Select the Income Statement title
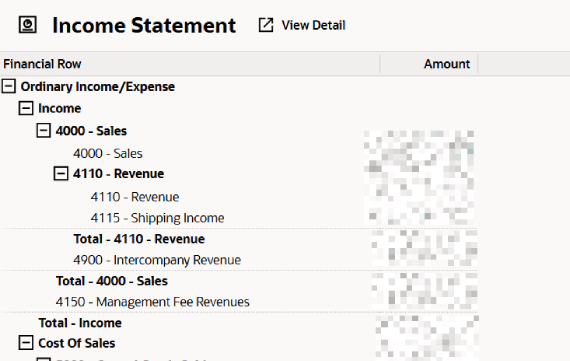This screenshot has height=361, width=570. pyautogui.click(x=144, y=25)
